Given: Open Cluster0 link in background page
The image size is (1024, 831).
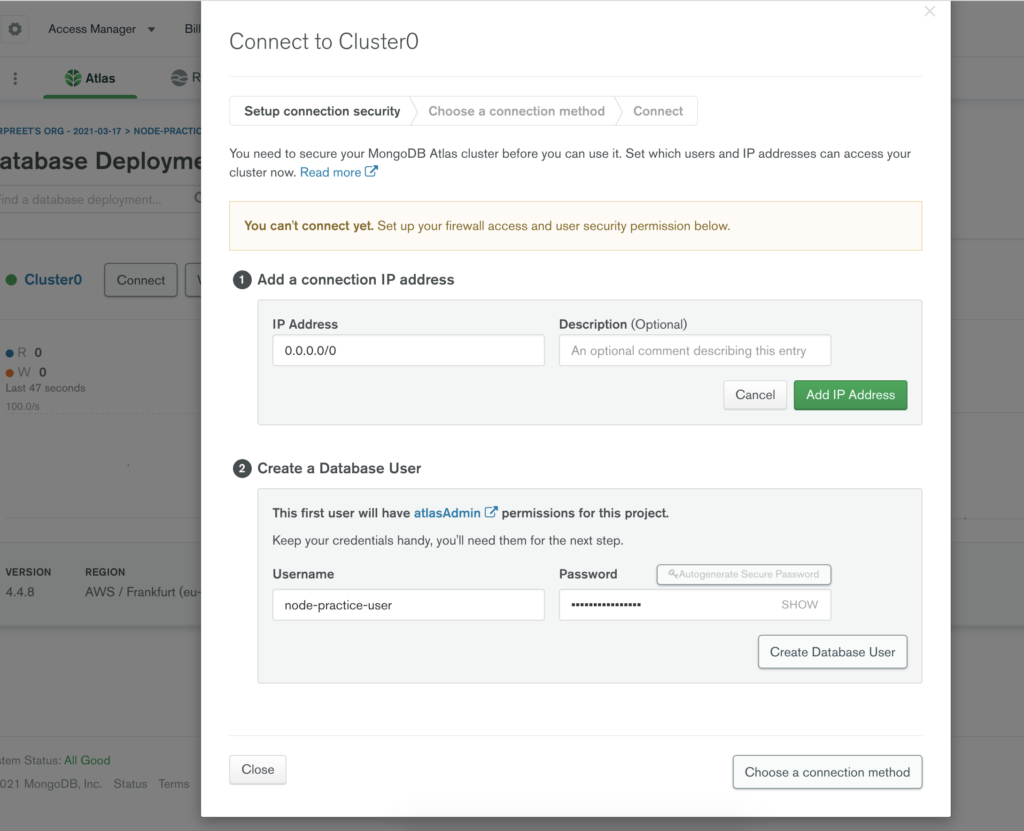Looking at the screenshot, I should tap(53, 280).
